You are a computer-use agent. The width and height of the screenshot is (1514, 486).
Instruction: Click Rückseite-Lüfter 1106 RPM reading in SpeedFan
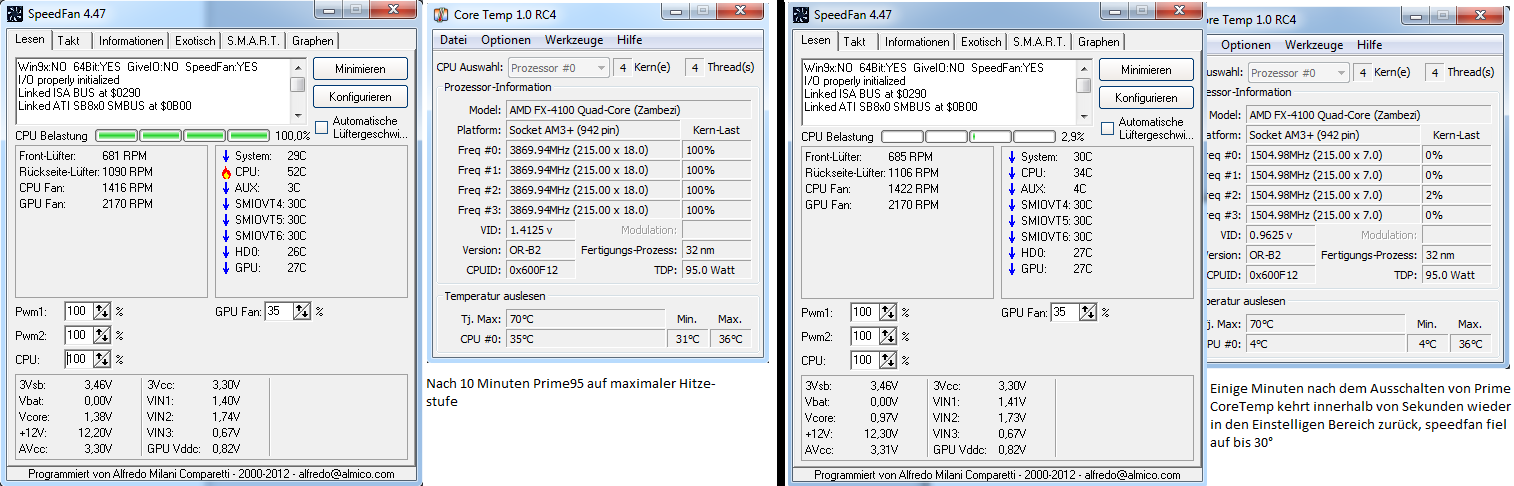point(872,173)
